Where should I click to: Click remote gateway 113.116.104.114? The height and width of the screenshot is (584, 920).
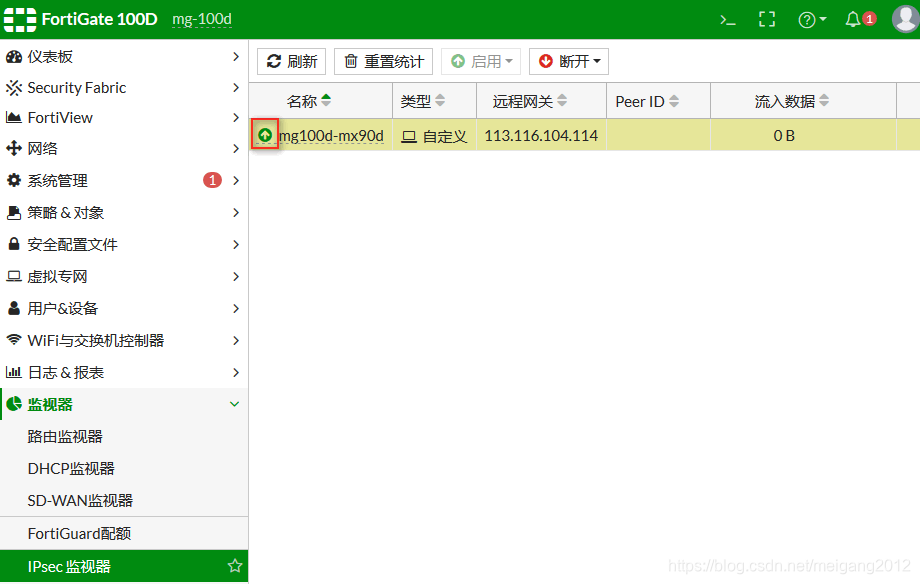541,136
